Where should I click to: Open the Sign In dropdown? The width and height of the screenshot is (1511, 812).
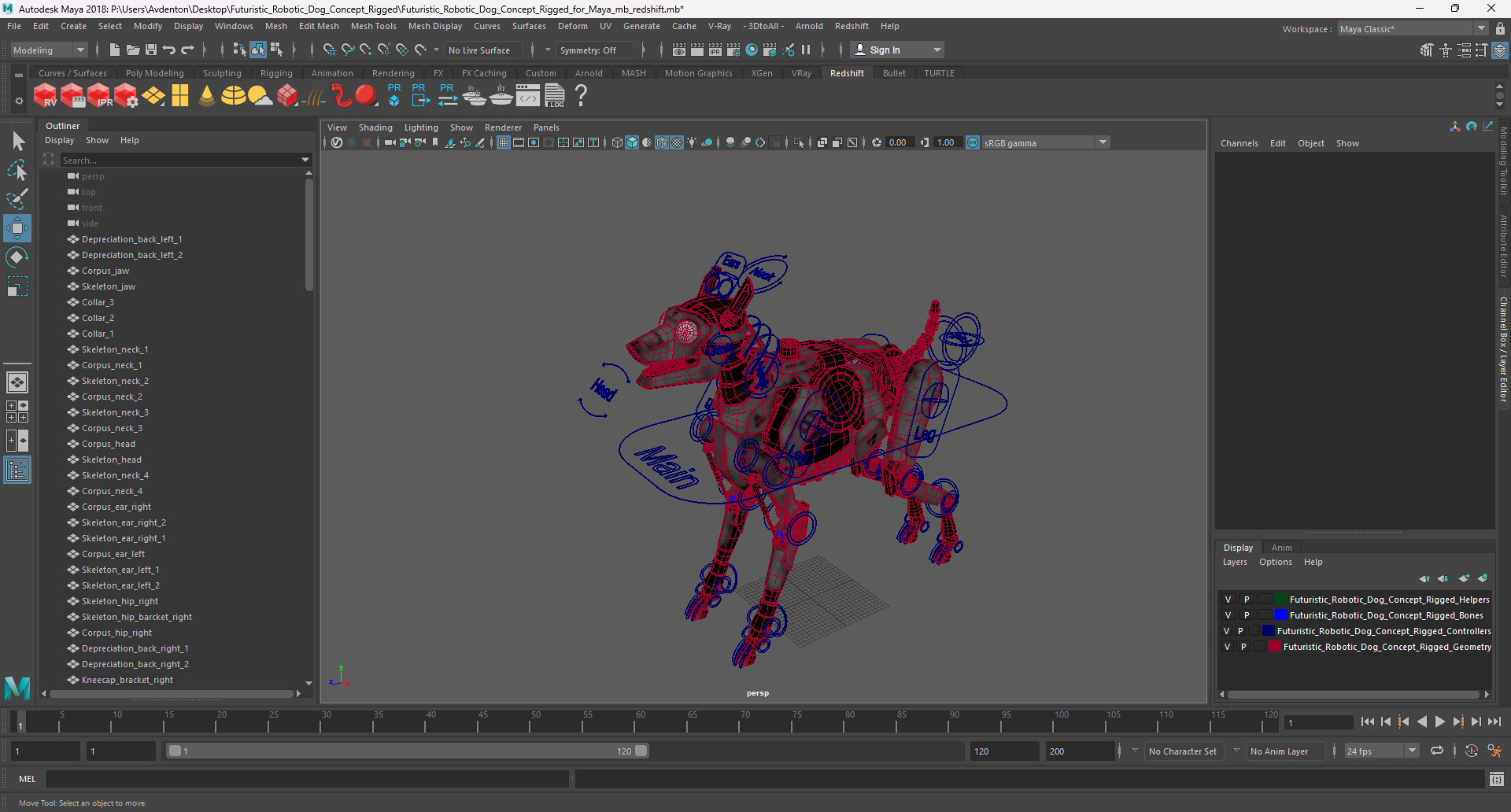pos(897,50)
